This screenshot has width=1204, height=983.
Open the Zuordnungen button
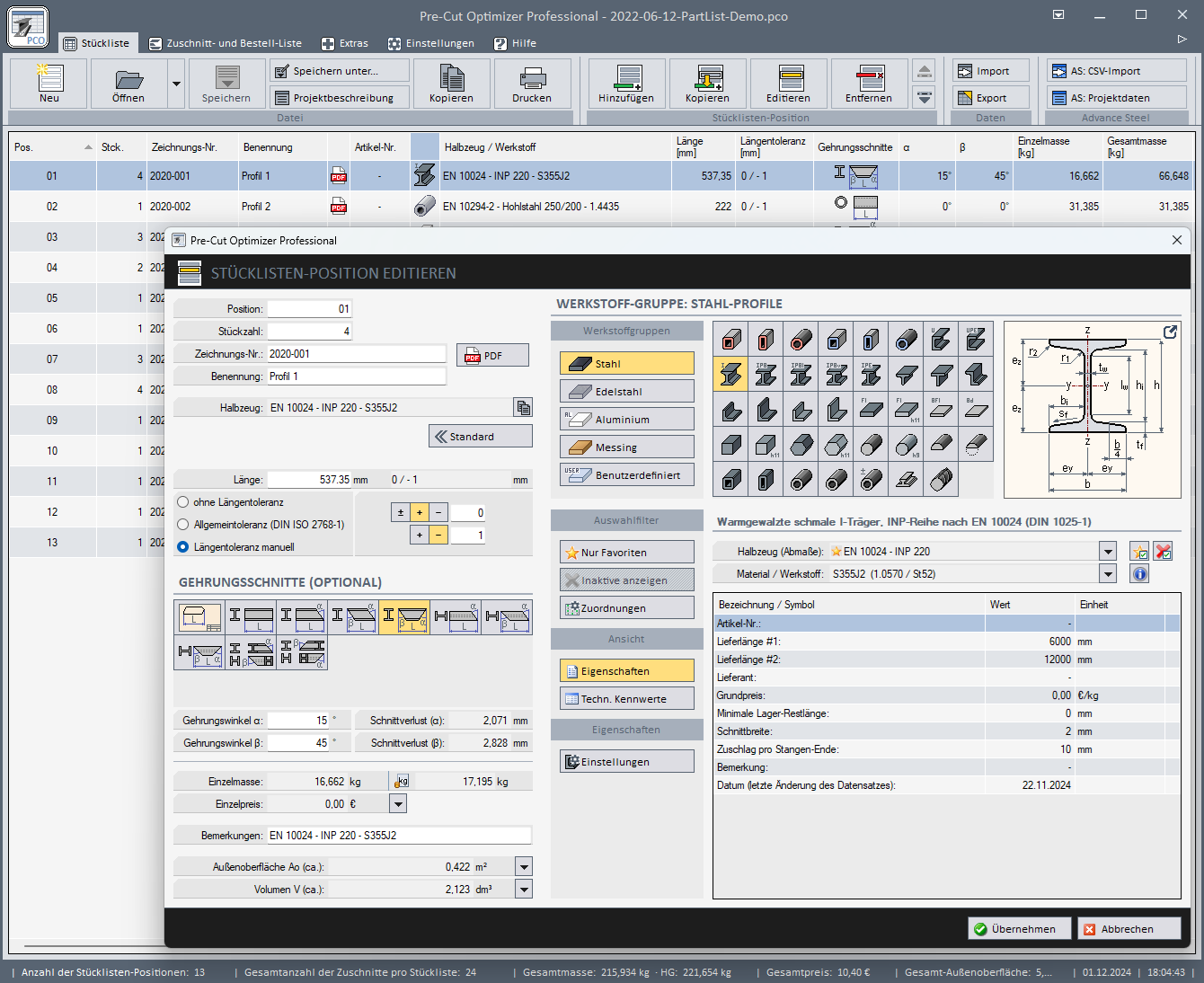pos(626,607)
